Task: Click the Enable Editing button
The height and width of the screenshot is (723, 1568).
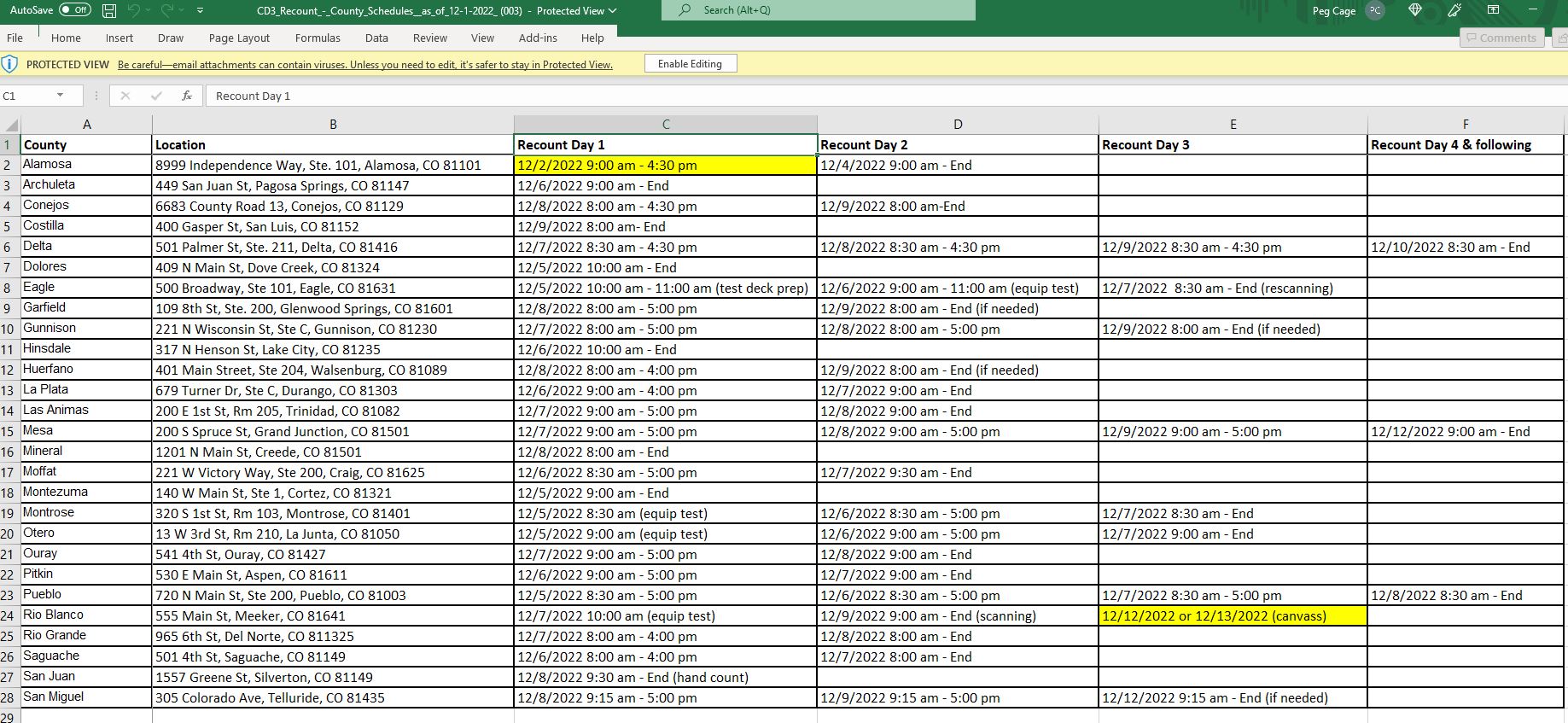Action: [690, 64]
